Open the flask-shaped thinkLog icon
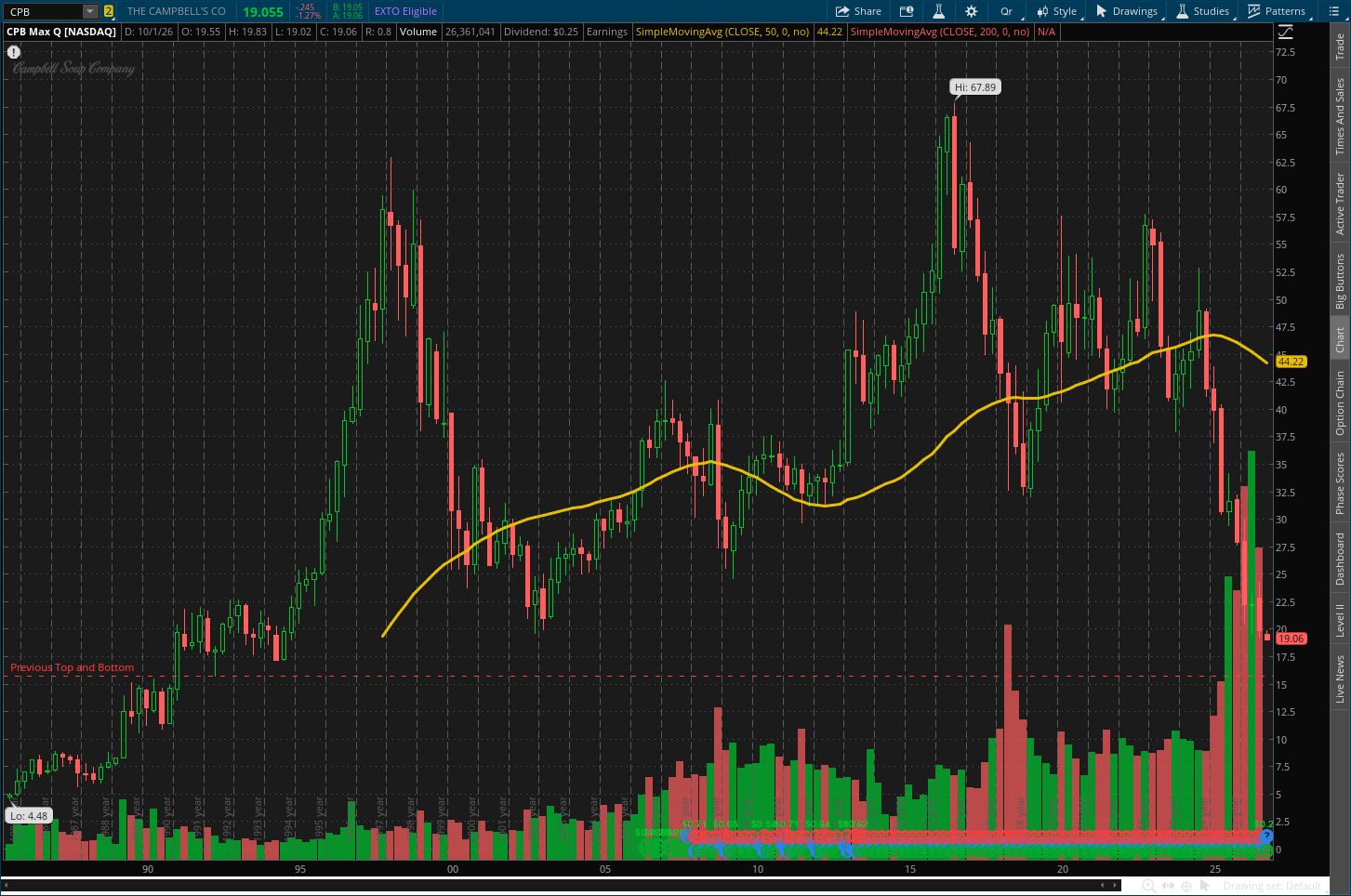 [939, 11]
